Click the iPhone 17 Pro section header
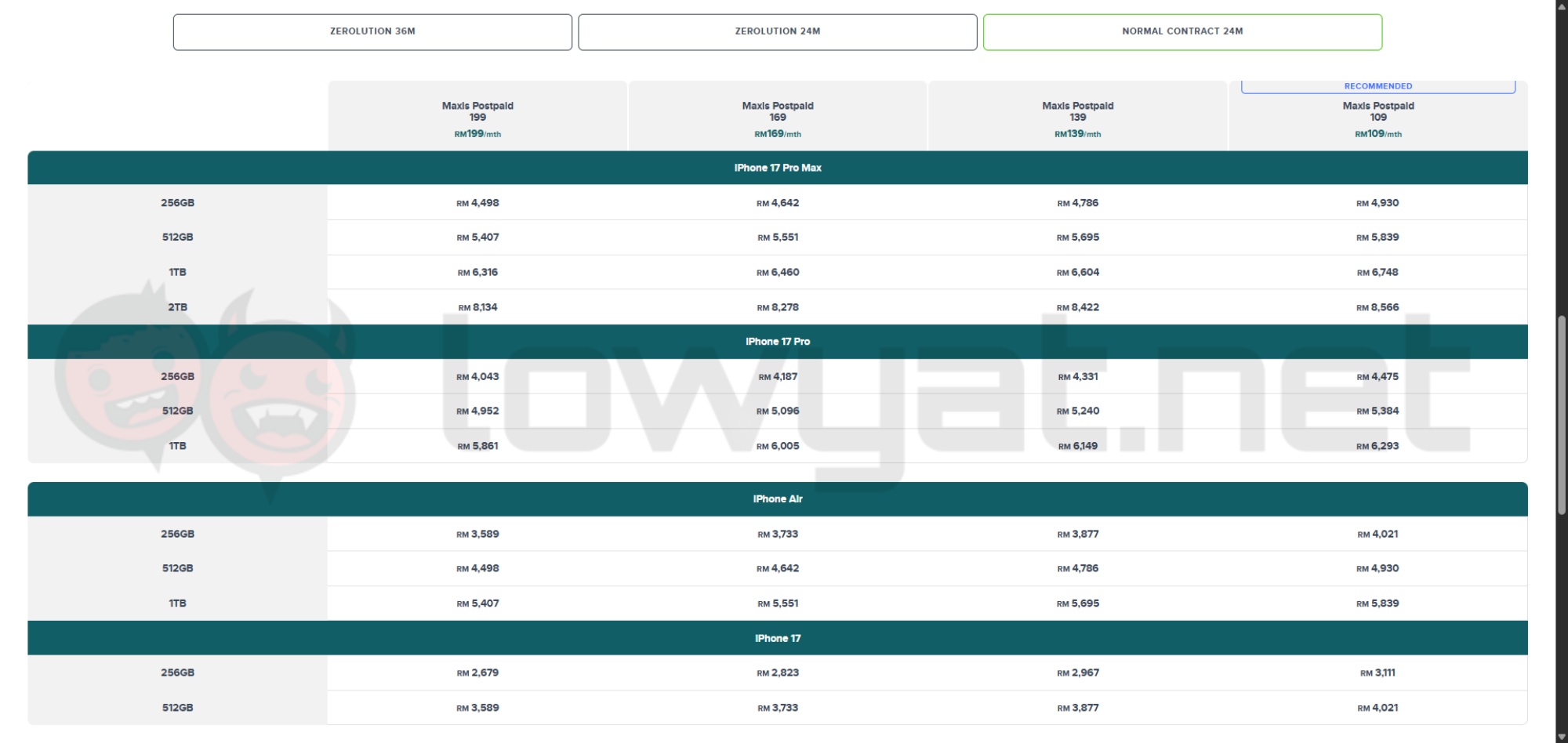The height and width of the screenshot is (743, 1568). pos(778,342)
